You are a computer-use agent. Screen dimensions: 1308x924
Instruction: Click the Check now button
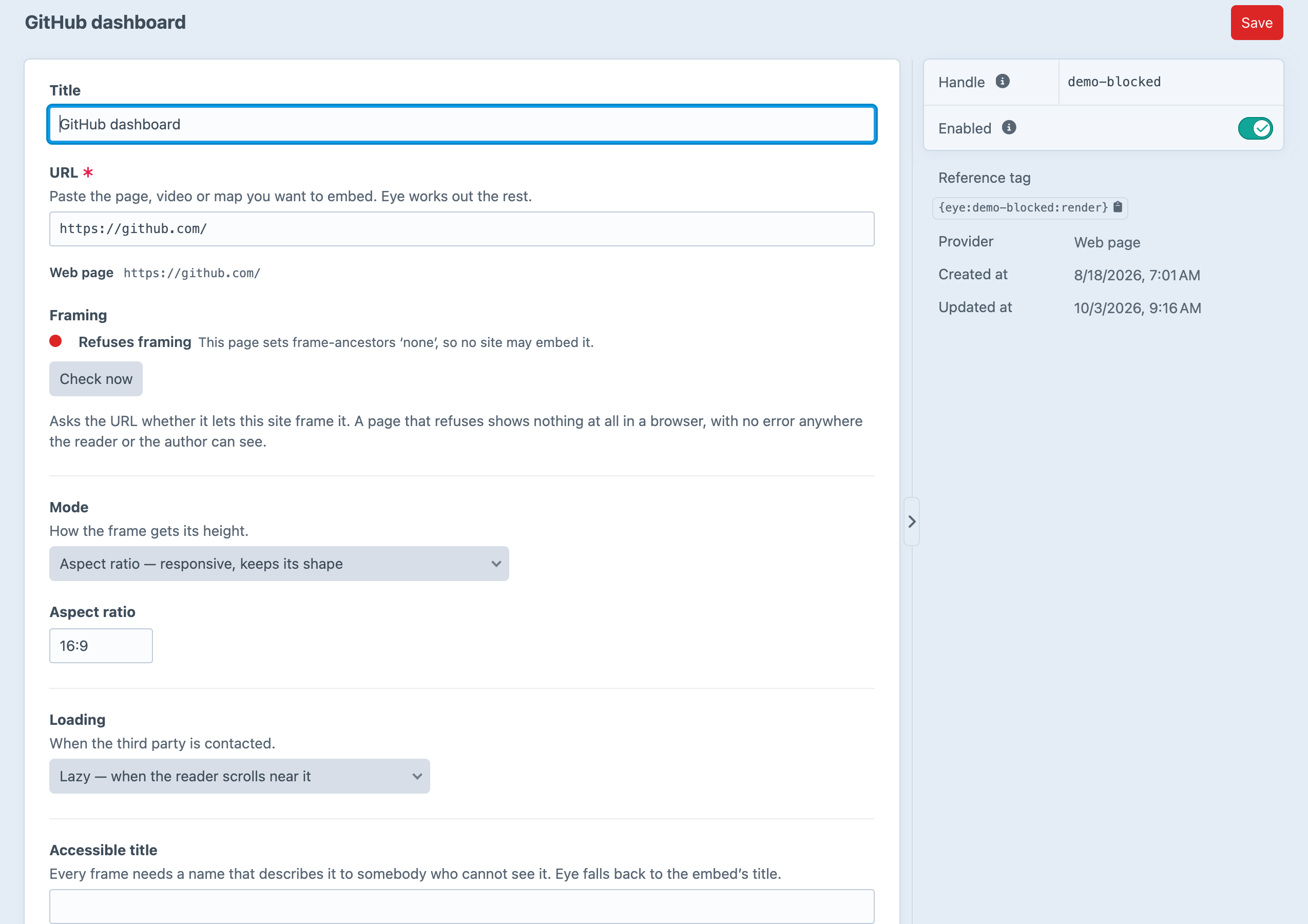(95, 379)
